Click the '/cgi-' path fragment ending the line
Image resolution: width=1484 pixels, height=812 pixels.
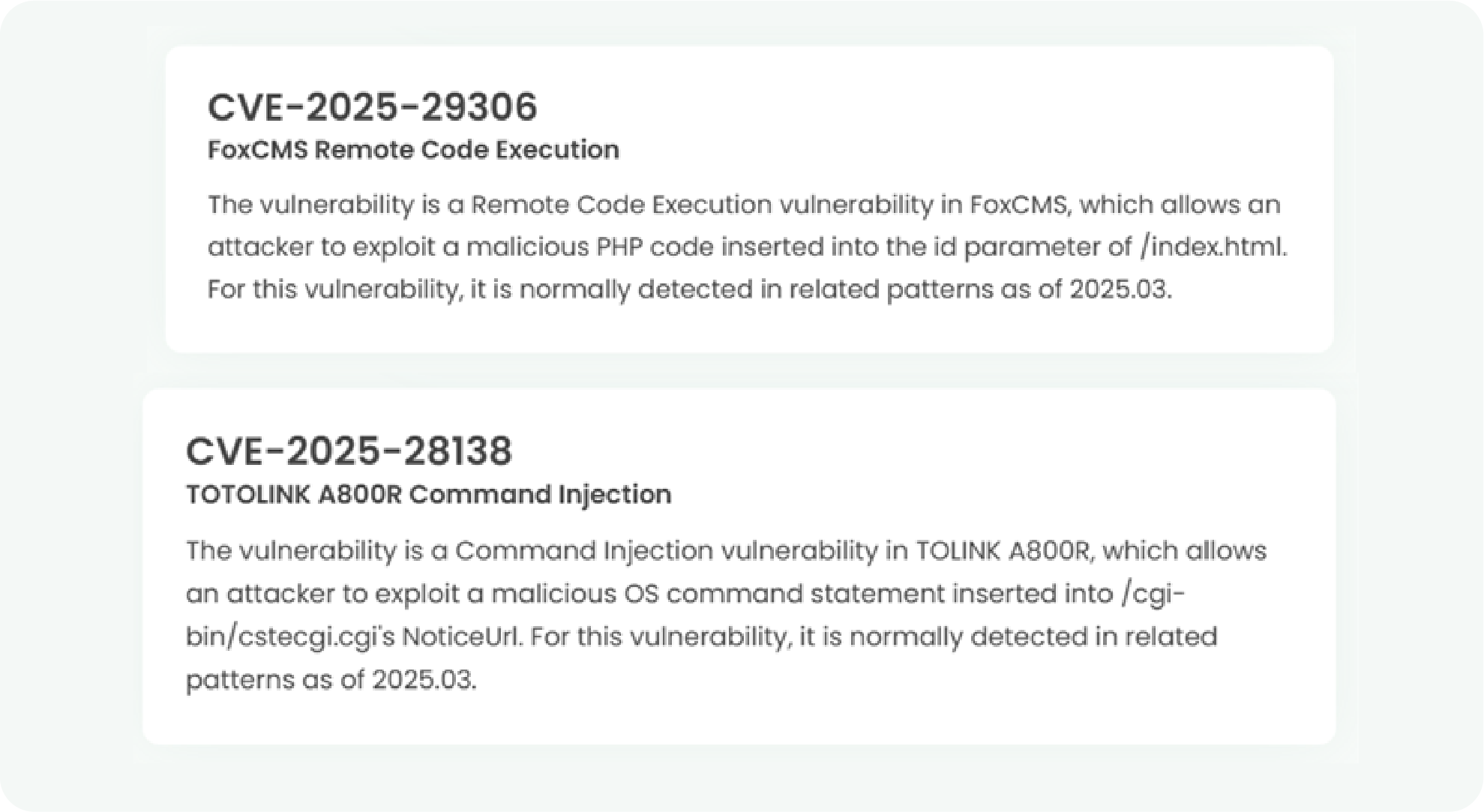point(1153,594)
